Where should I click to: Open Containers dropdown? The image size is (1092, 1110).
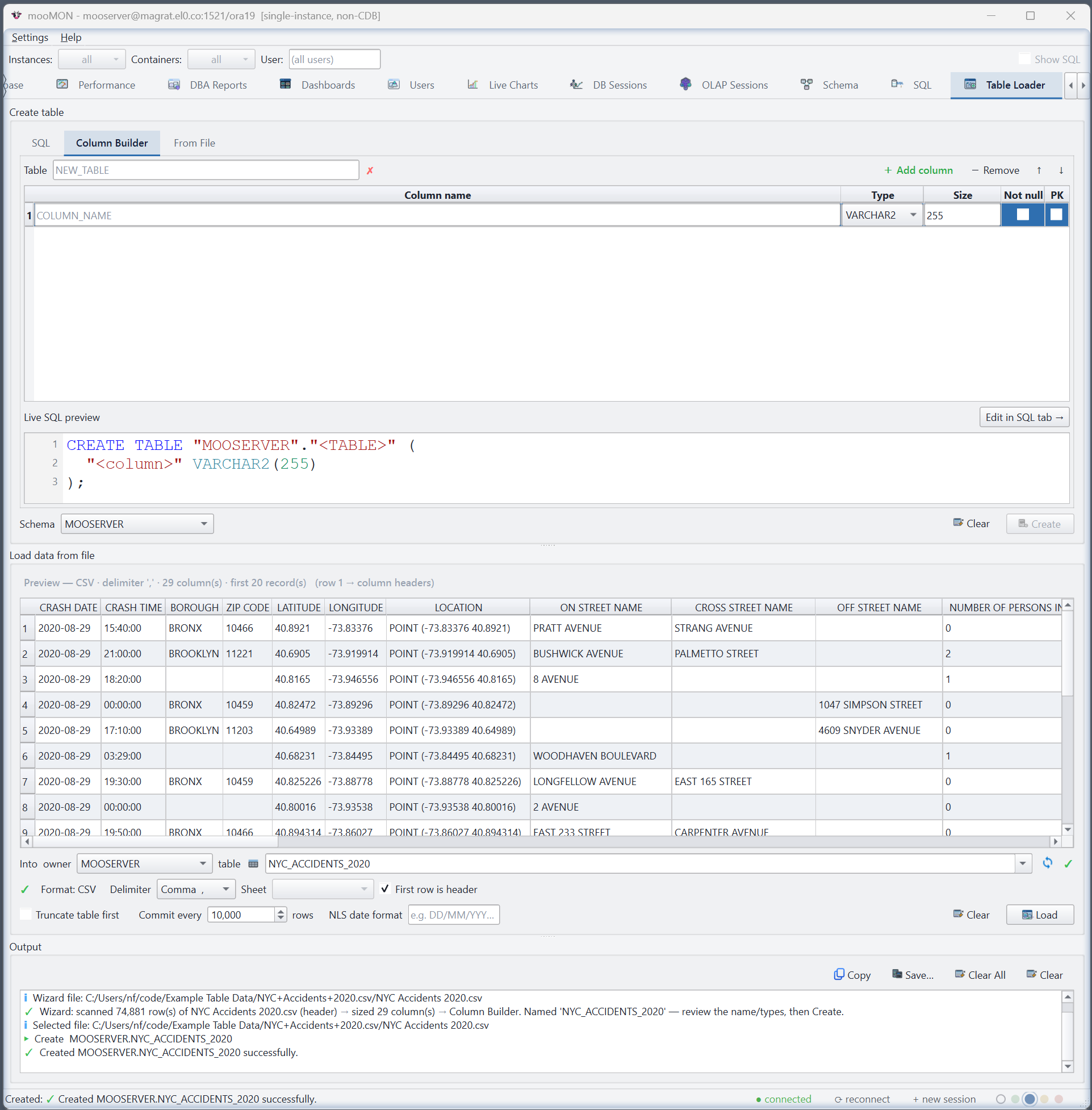point(221,59)
